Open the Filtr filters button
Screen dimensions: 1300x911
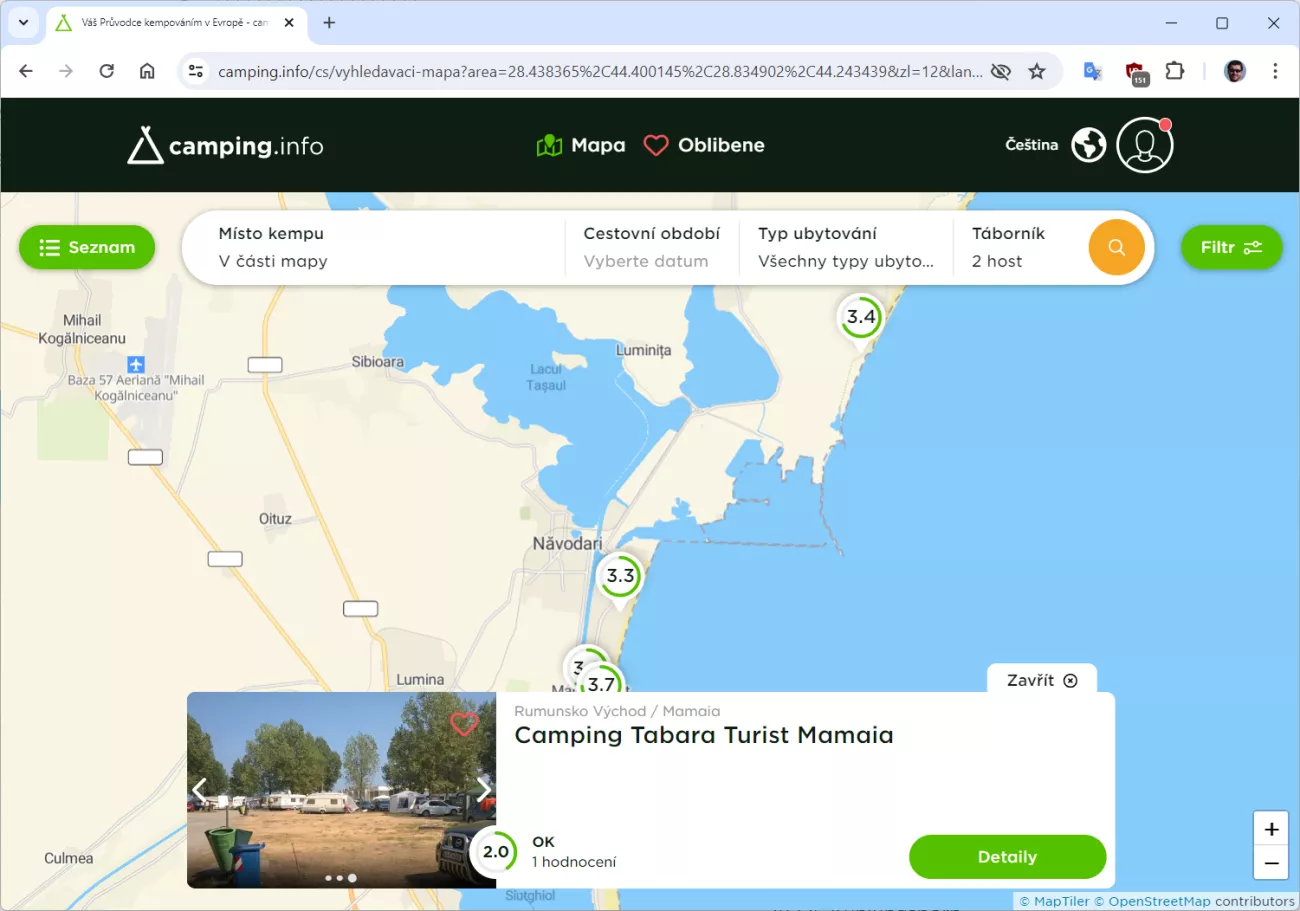1231,247
